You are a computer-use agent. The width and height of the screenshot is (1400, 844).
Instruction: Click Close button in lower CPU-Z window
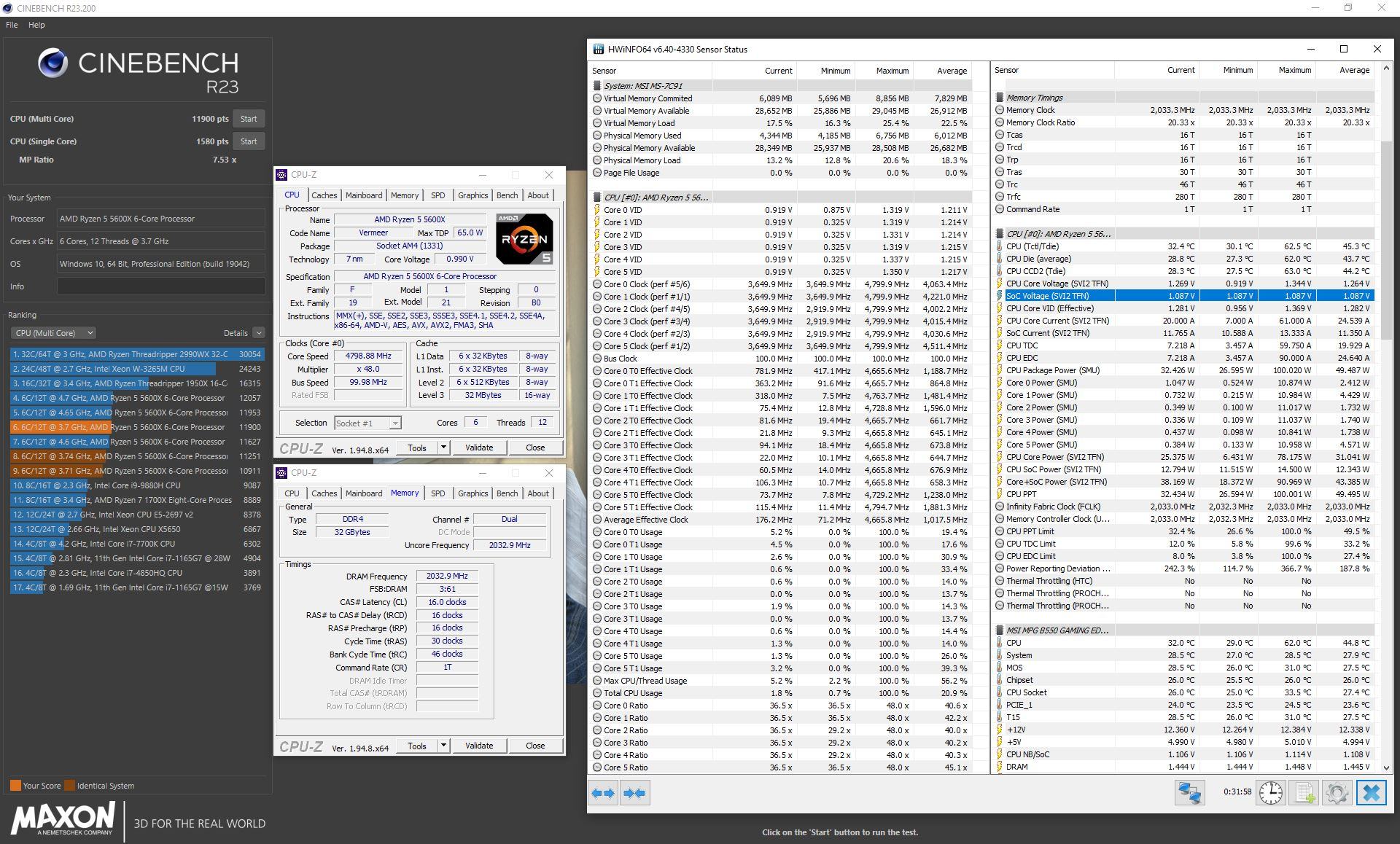point(535,746)
